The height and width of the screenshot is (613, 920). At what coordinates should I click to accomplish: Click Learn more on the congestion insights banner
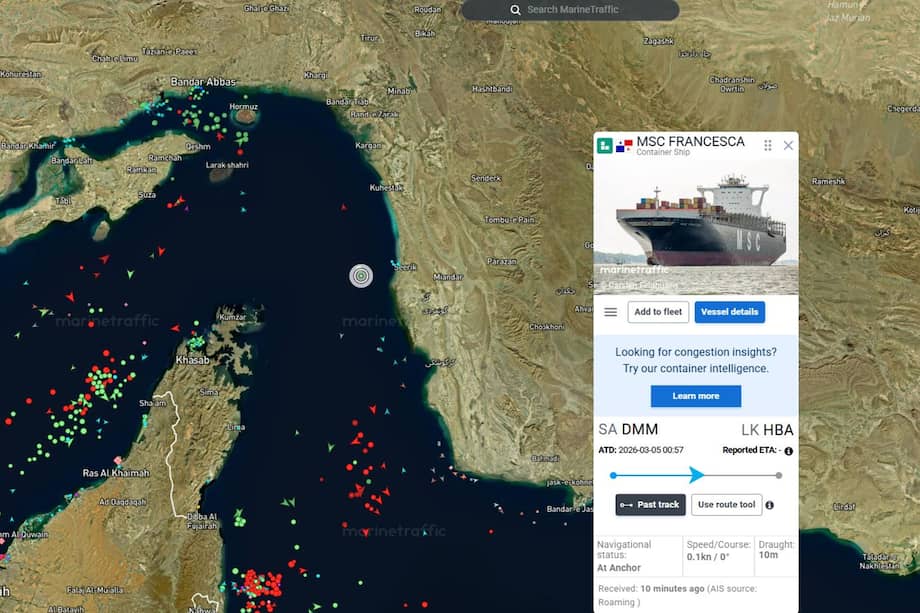click(696, 396)
